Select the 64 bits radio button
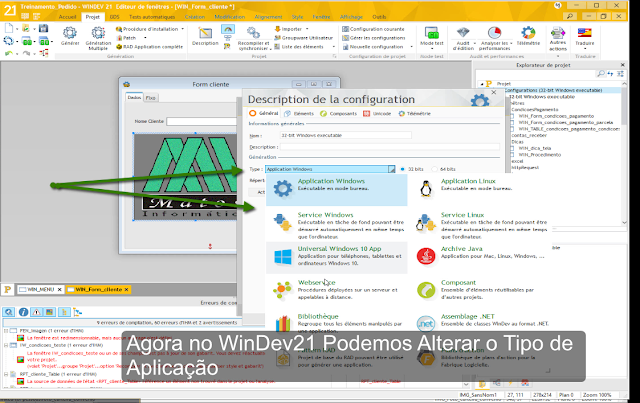The height and width of the screenshot is (403, 640). point(434,169)
